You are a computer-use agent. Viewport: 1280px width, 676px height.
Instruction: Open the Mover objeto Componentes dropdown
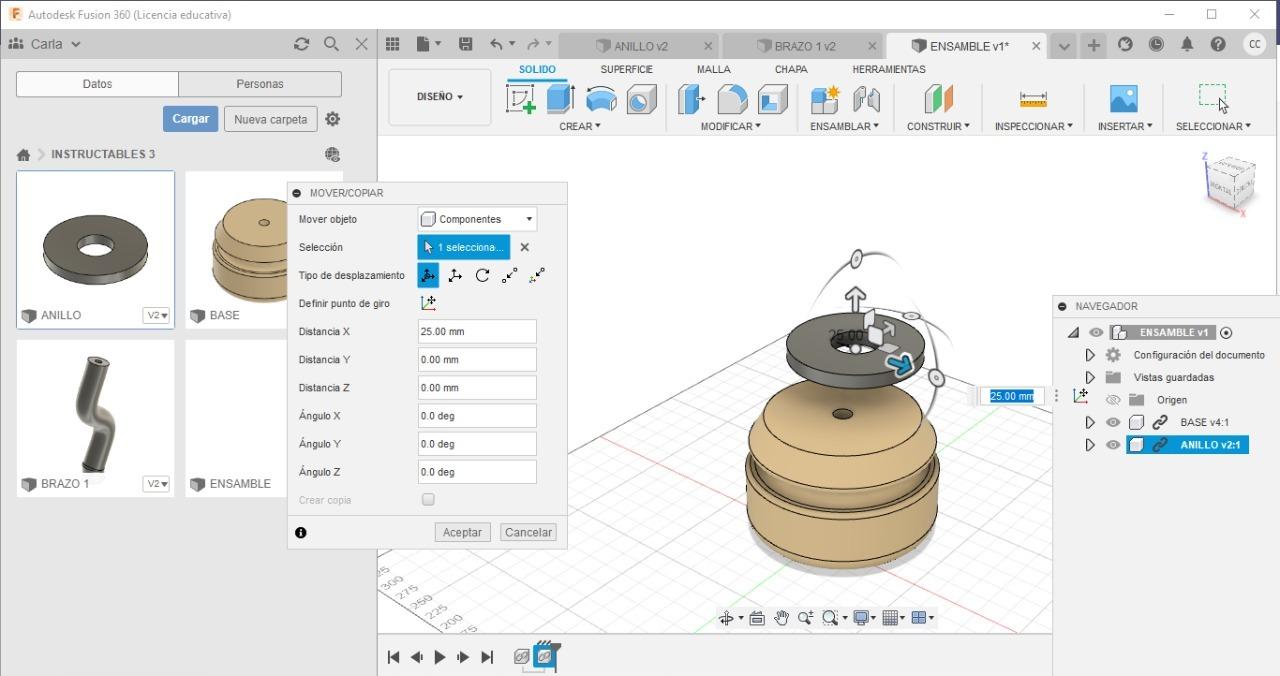pyautogui.click(x=477, y=219)
